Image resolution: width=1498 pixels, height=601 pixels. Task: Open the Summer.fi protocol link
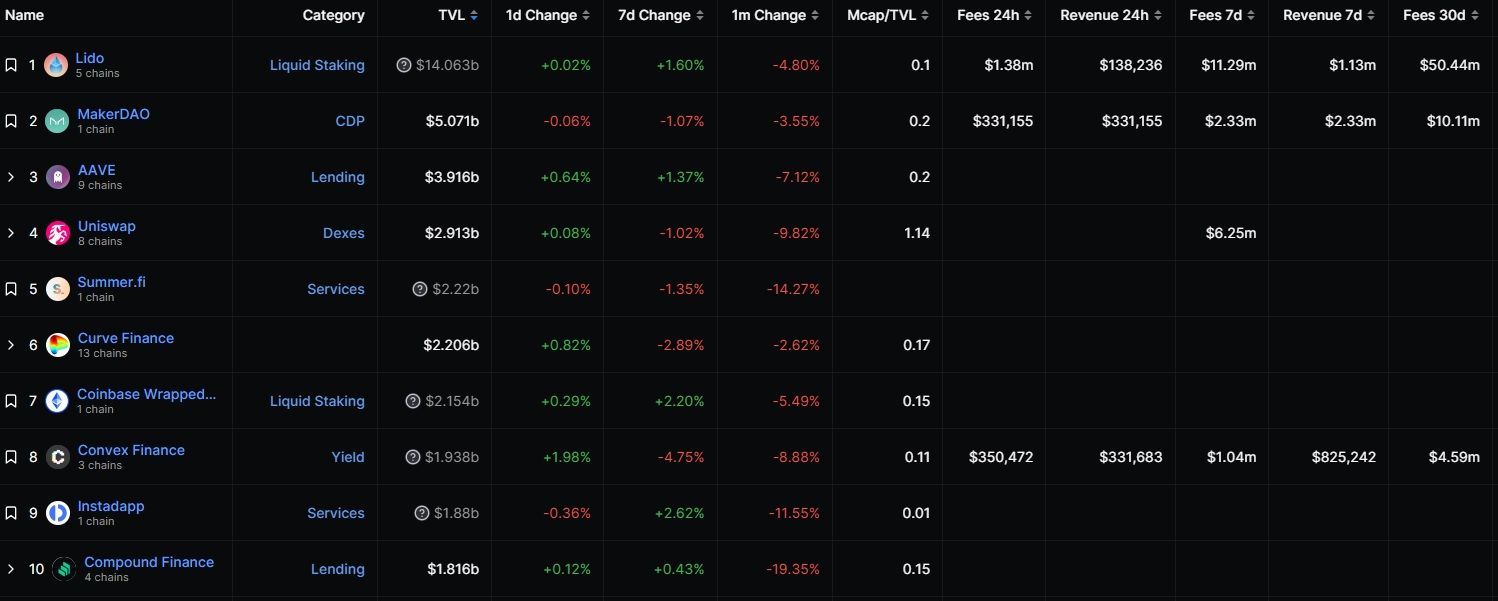[111, 282]
